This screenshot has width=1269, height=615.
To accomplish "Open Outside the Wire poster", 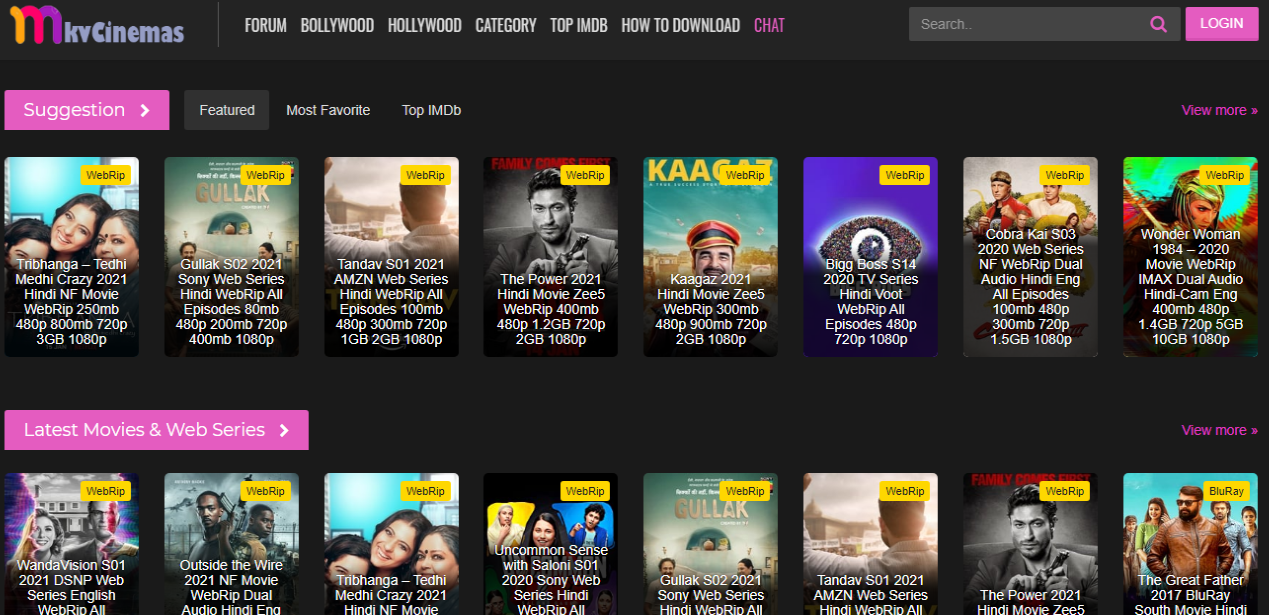I will [232, 544].
